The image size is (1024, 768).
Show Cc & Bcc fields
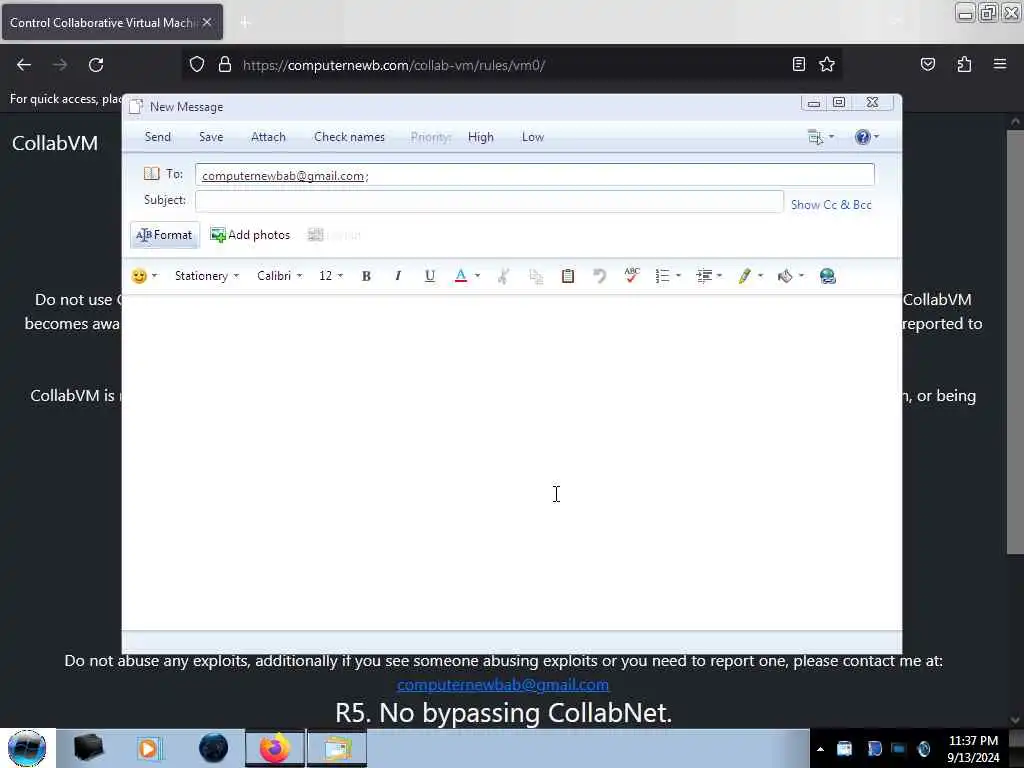831,204
